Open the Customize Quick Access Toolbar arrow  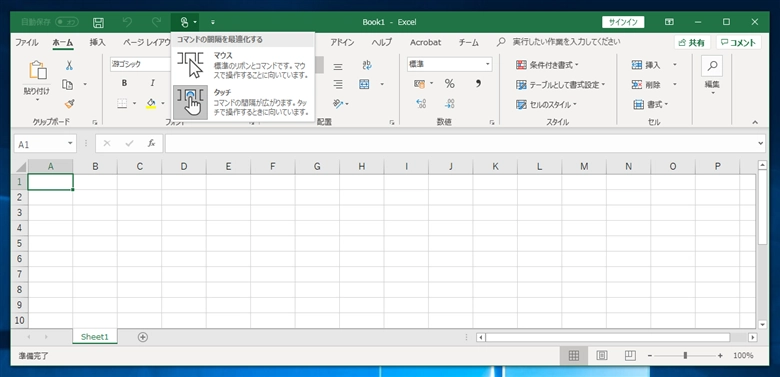click(x=213, y=22)
